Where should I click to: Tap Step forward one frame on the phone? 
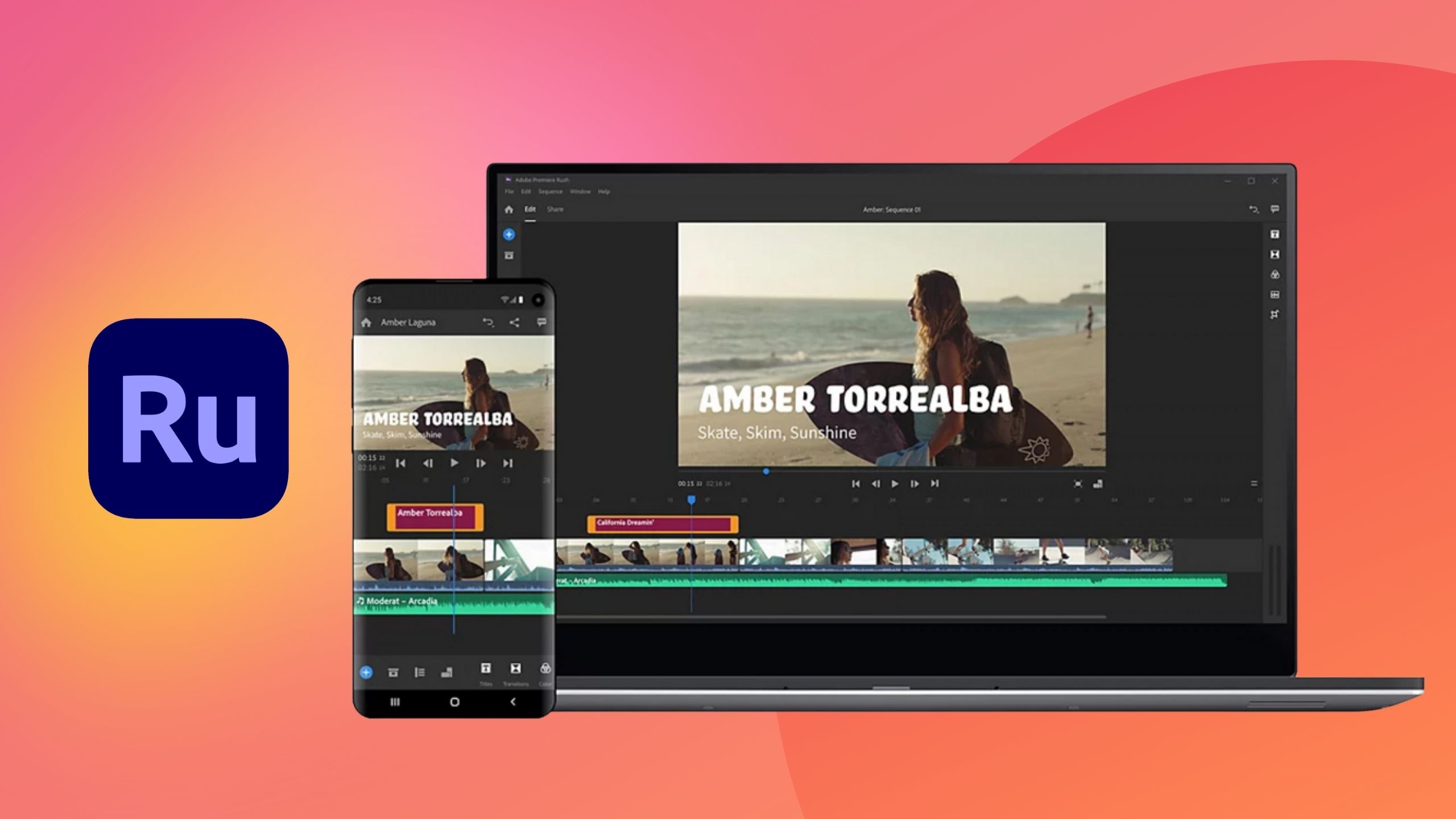point(481,463)
